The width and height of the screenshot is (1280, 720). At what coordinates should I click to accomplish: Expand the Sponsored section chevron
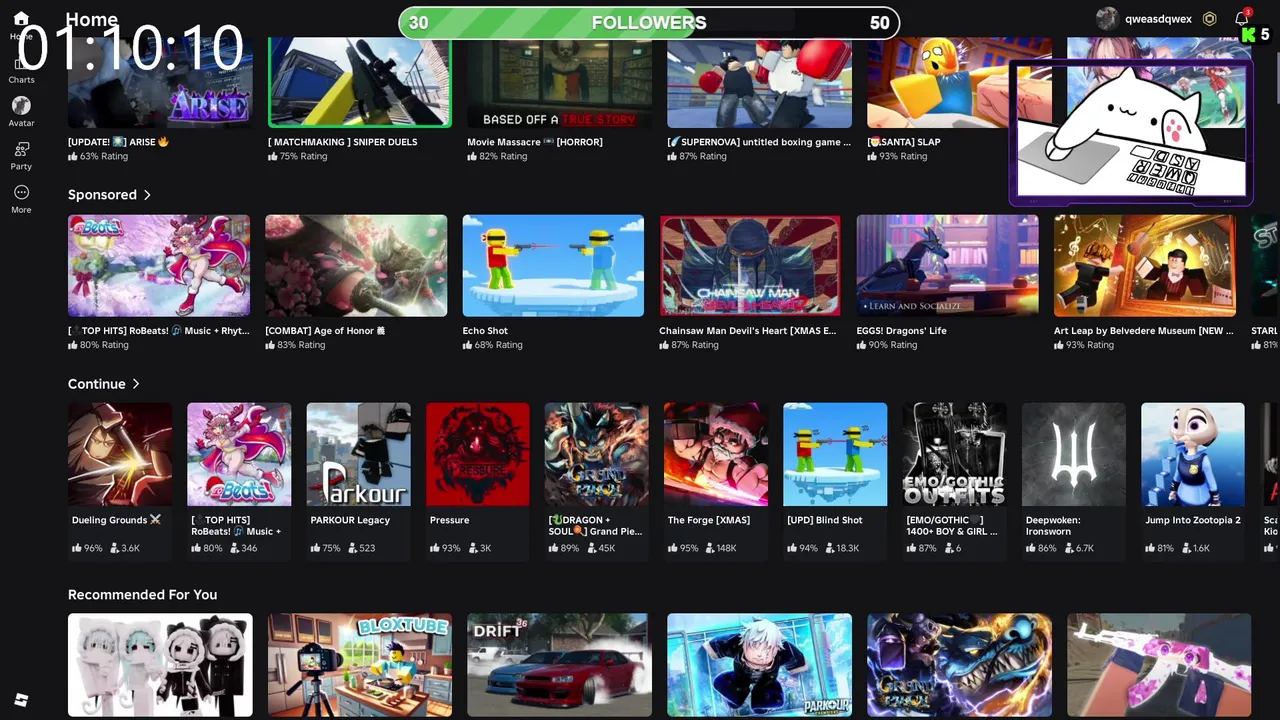pyautogui.click(x=147, y=195)
